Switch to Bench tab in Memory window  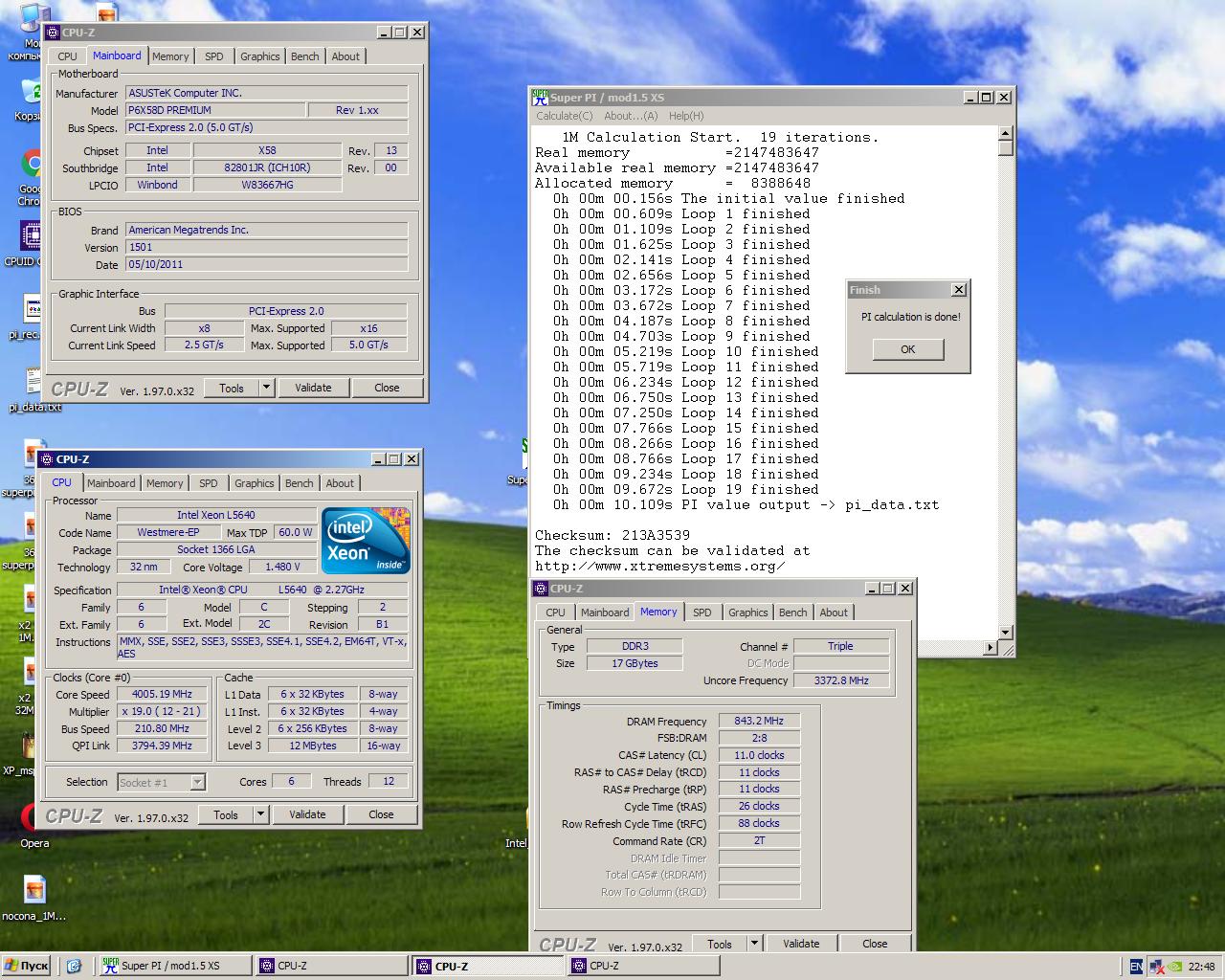point(792,612)
